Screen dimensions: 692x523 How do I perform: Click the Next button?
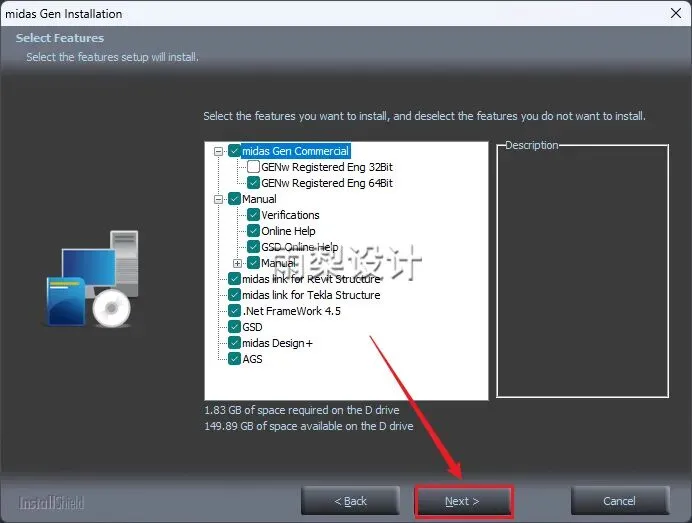point(463,501)
